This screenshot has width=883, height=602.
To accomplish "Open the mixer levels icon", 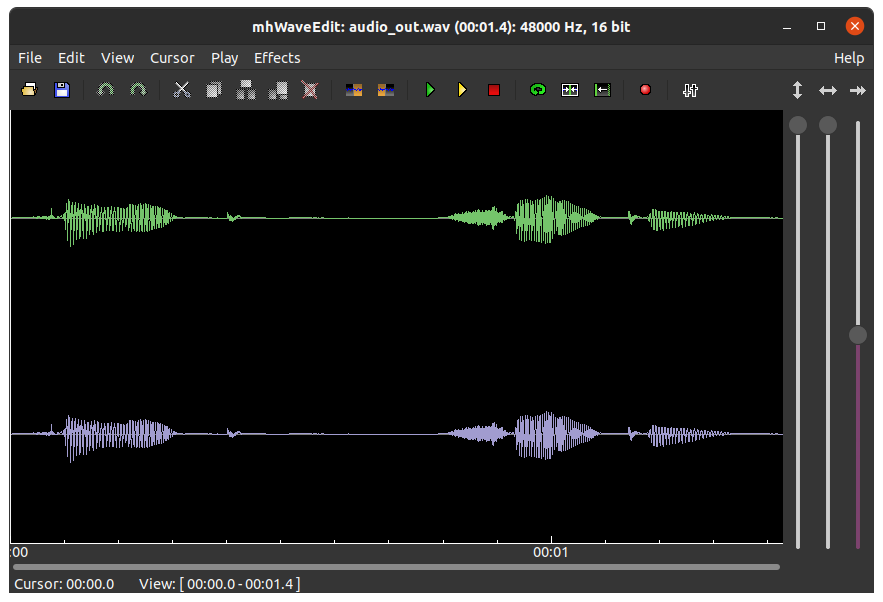I will [690, 90].
